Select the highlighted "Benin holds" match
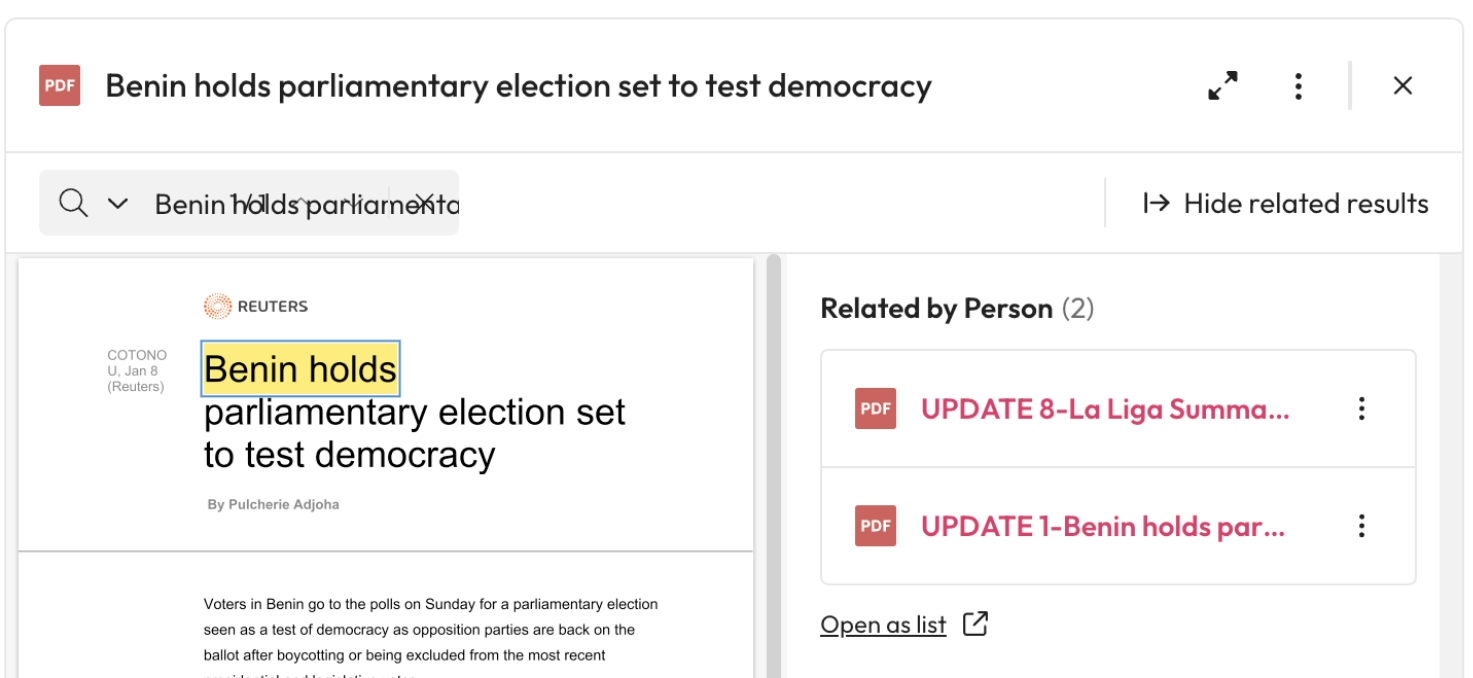The image size is (1473, 678). point(300,369)
